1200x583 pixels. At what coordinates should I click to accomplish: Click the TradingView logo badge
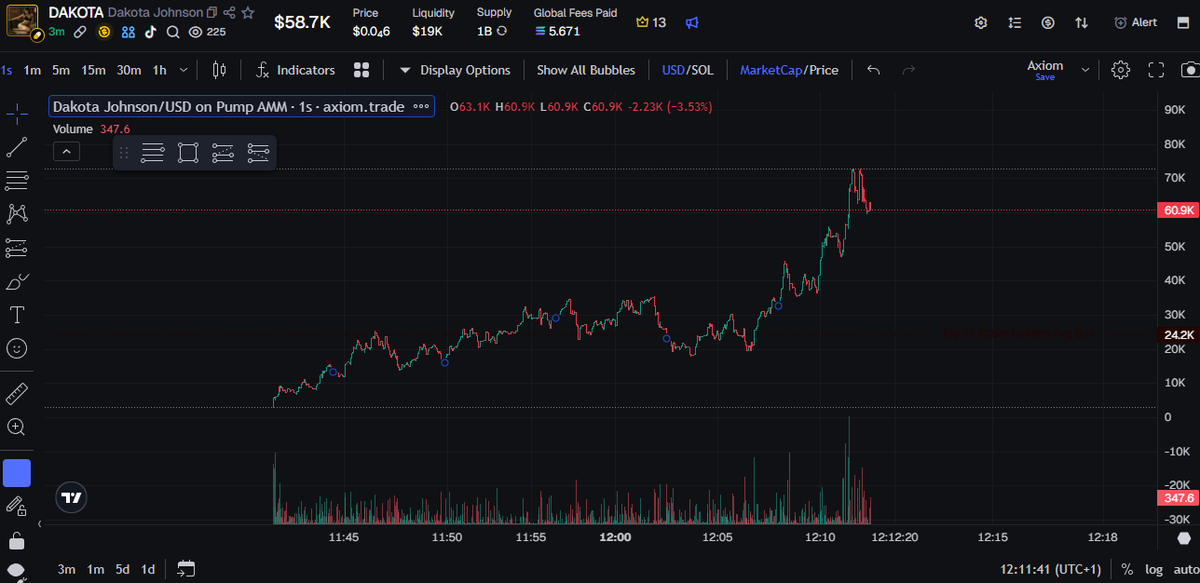[x=71, y=497]
